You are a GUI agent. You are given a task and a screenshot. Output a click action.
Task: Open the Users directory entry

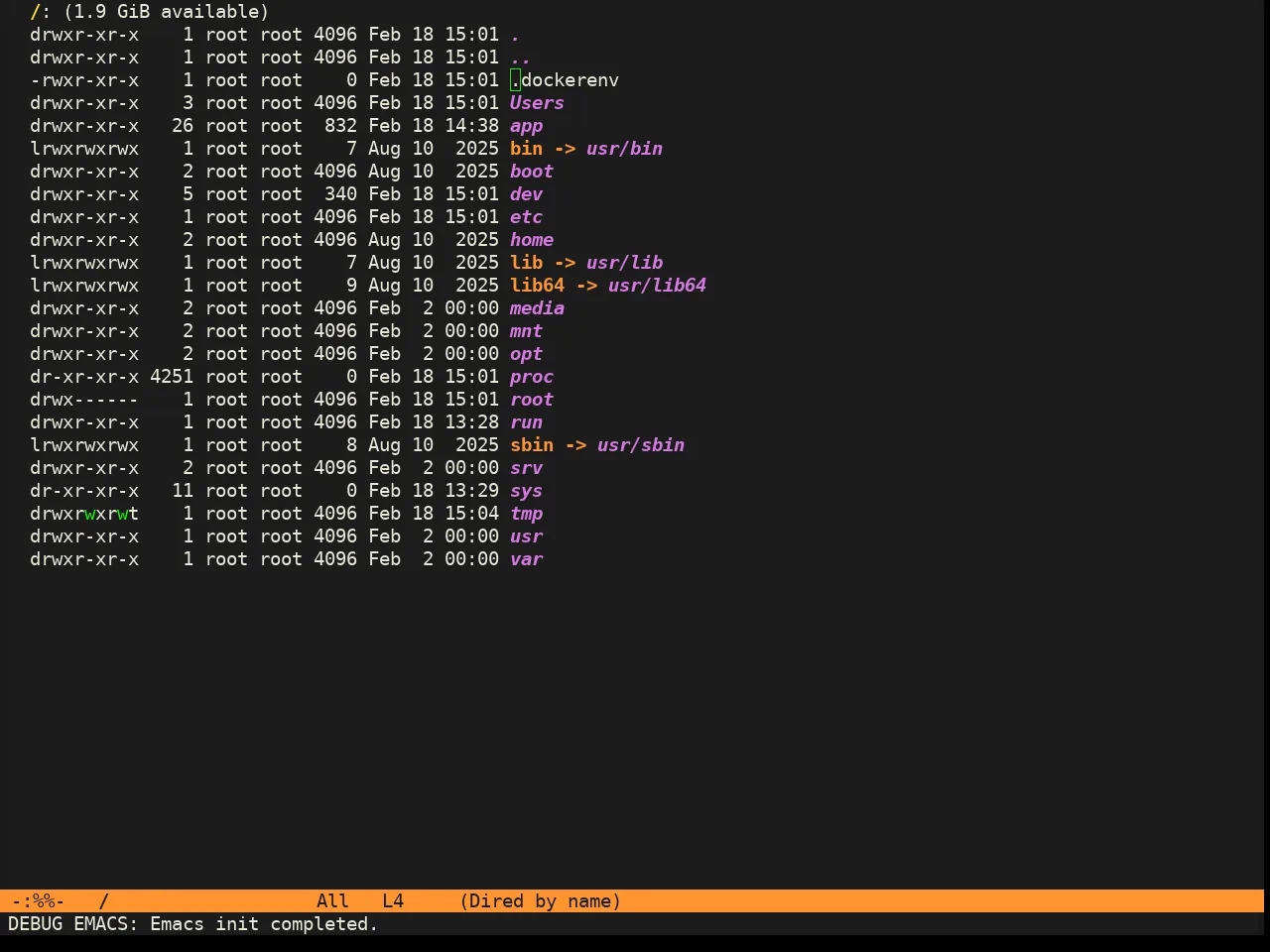537,103
